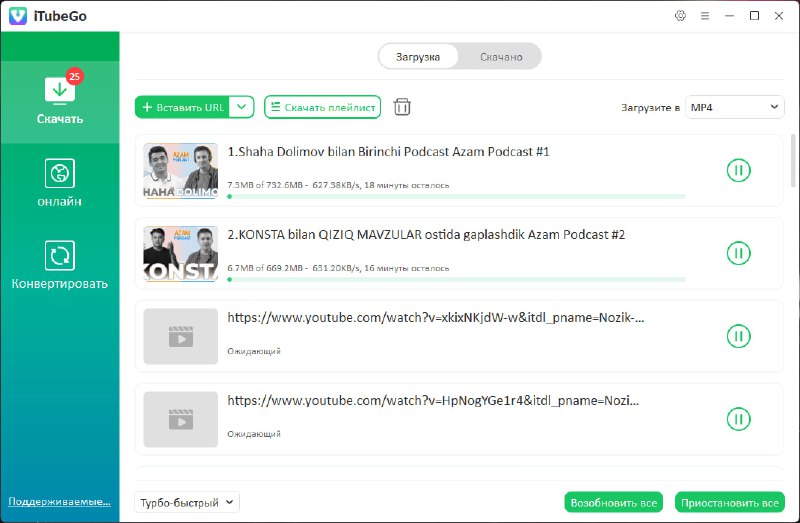
Task: Minimize the iTubeGo window
Action: pyautogui.click(x=730, y=16)
